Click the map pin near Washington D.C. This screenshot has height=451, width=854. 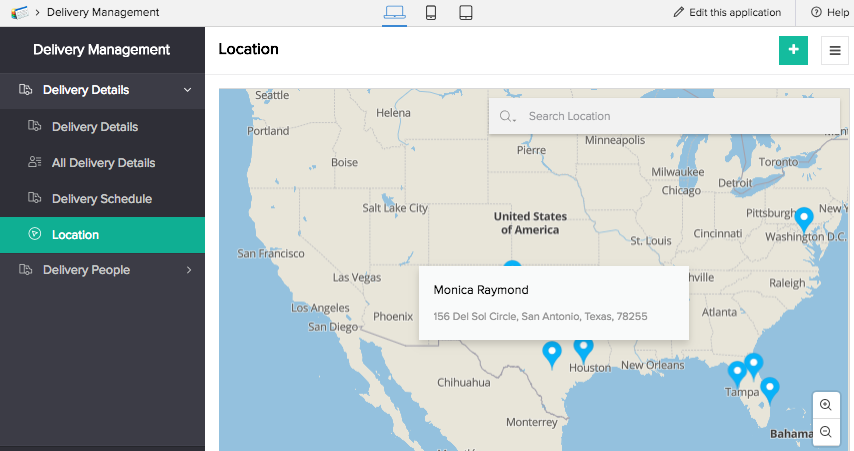point(803,219)
